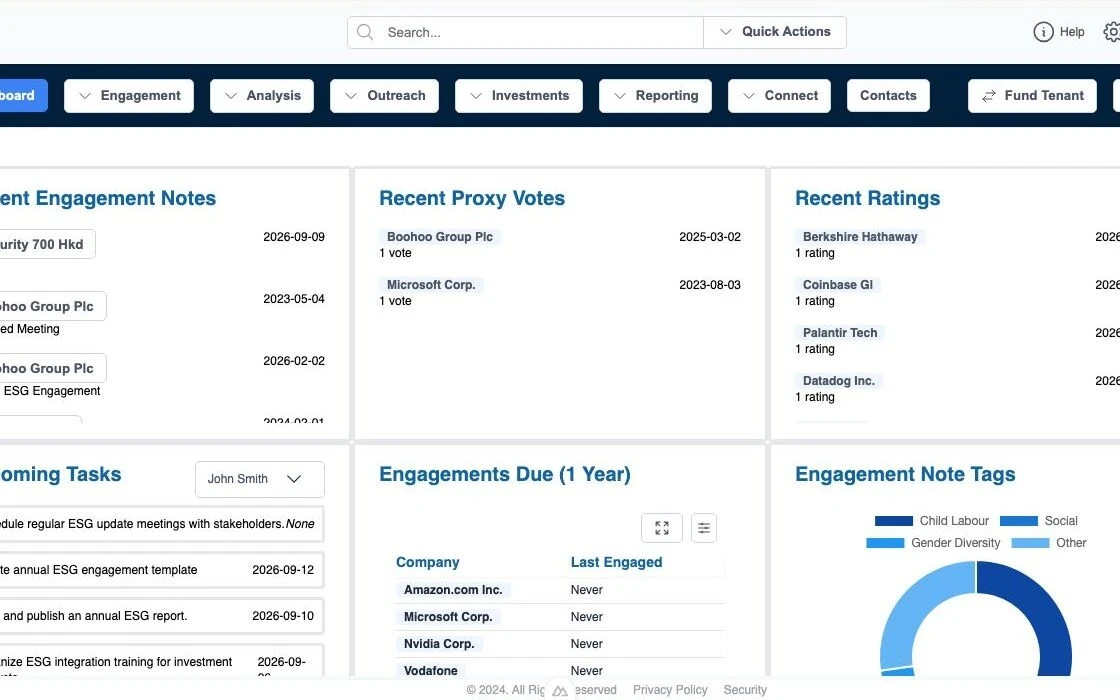Open the Help info icon
Viewport: 1120px width, 700px height.
[x=1043, y=32]
